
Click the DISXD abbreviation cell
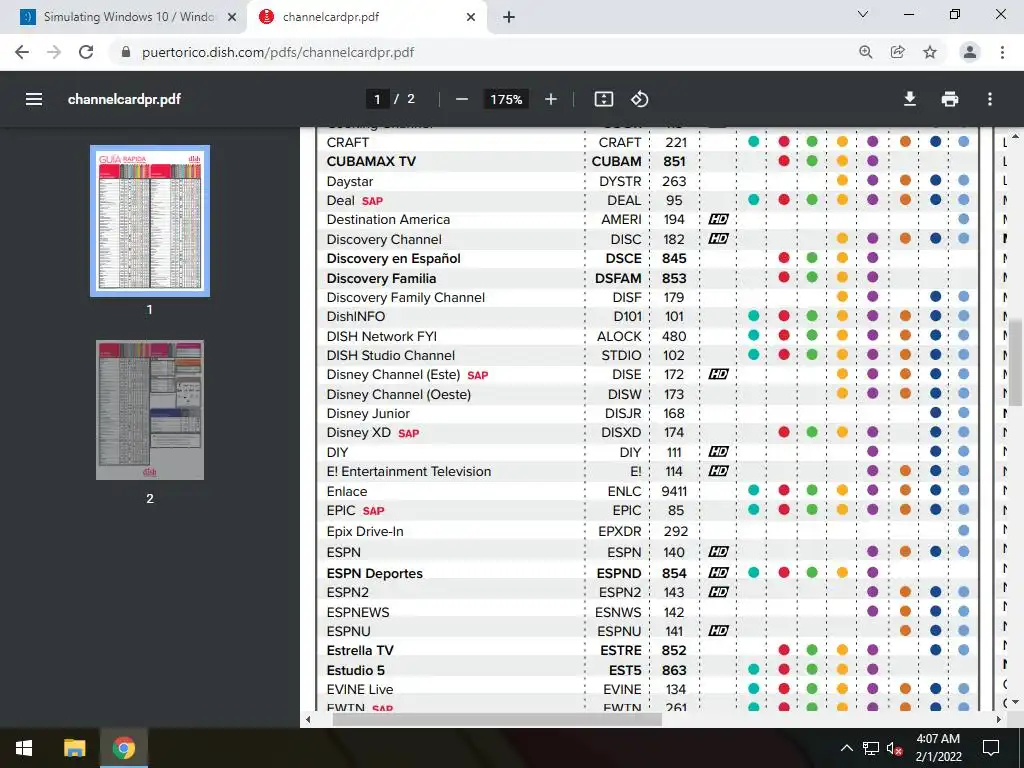[x=621, y=432]
